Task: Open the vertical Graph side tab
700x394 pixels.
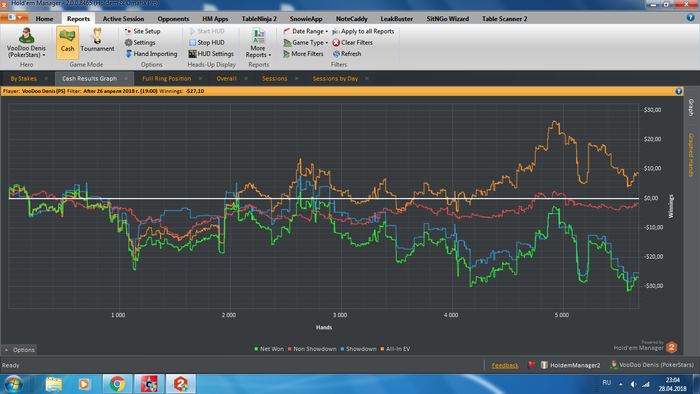Action: point(691,108)
